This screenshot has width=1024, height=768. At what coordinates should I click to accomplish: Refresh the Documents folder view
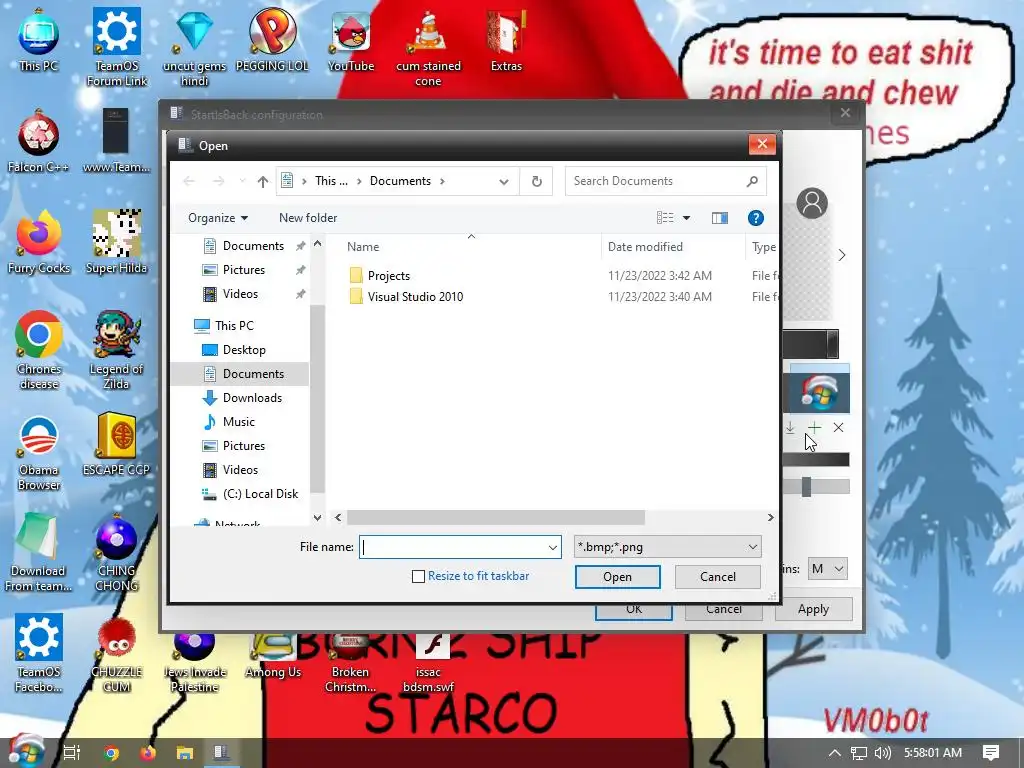(537, 181)
